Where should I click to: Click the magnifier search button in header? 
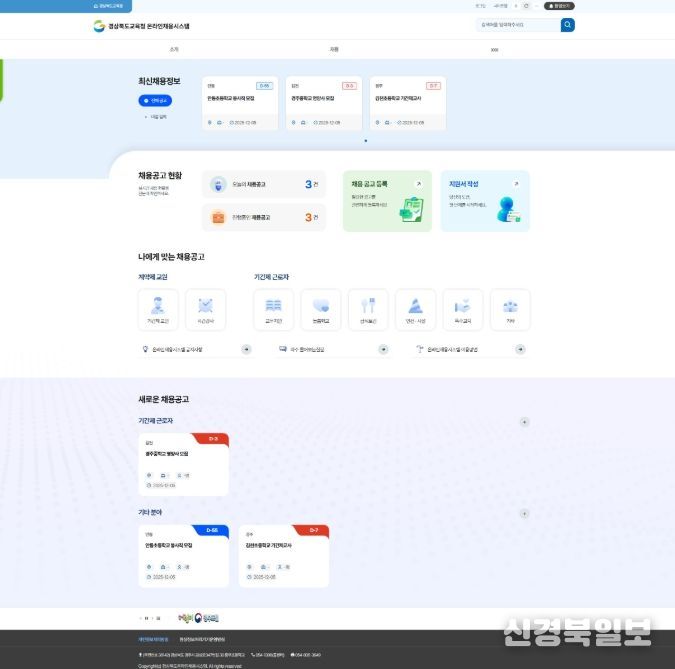[x=567, y=25]
